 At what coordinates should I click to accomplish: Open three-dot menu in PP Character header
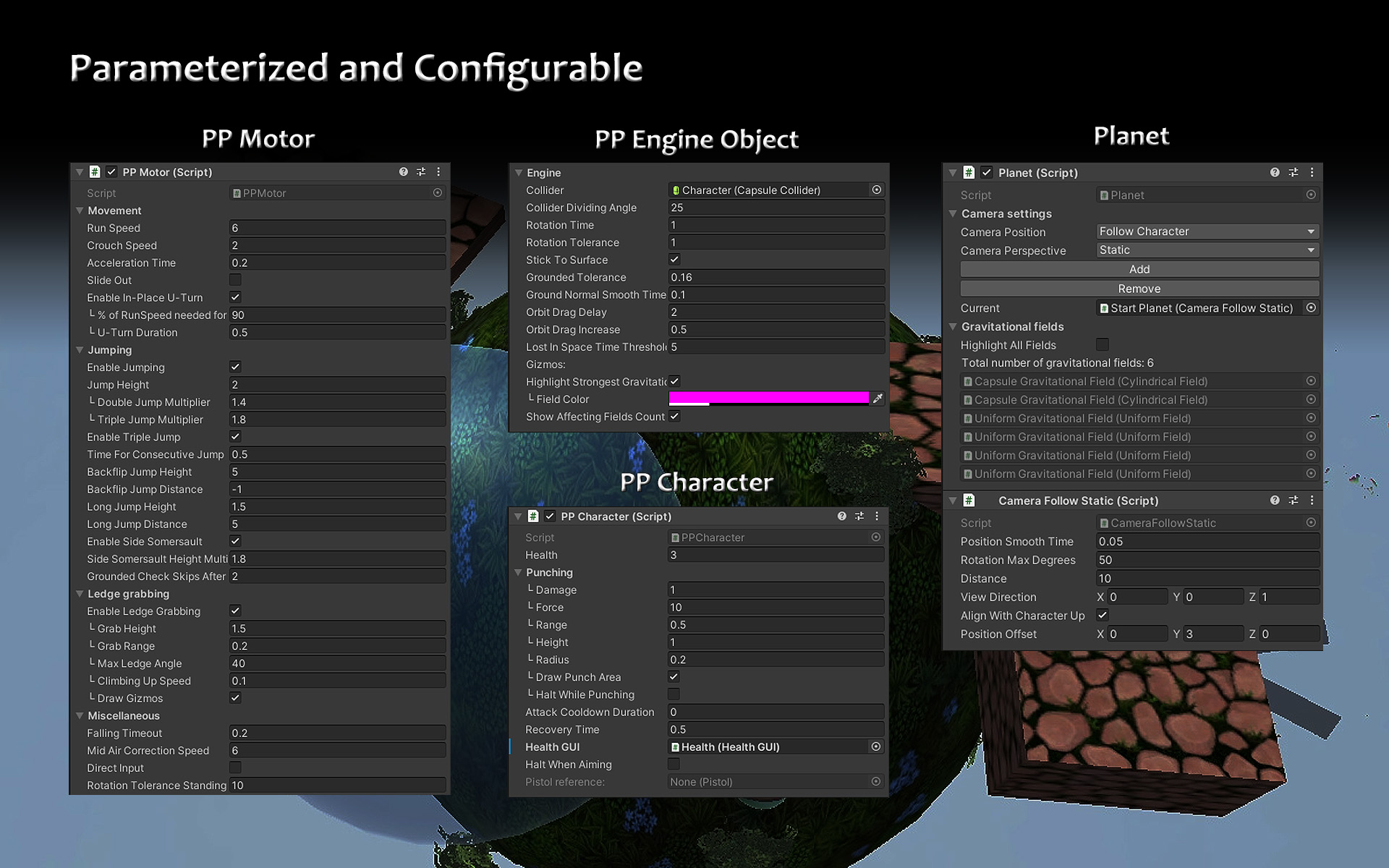click(877, 516)
